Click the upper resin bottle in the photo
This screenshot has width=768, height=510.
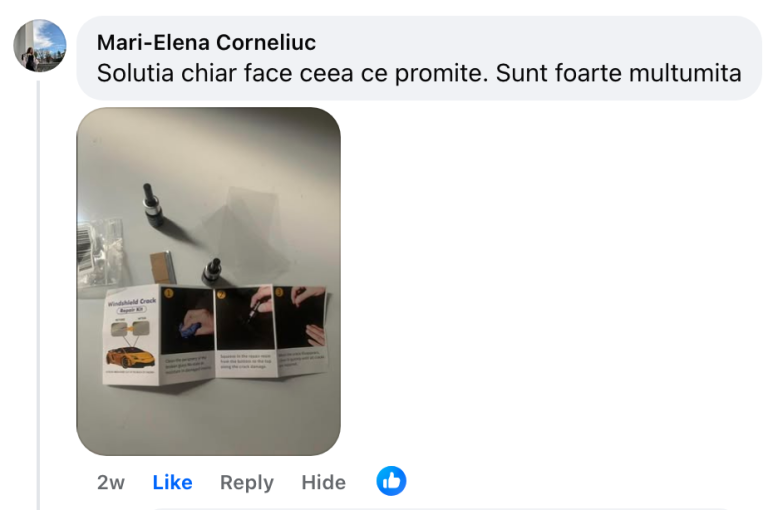tap(153, 204)
